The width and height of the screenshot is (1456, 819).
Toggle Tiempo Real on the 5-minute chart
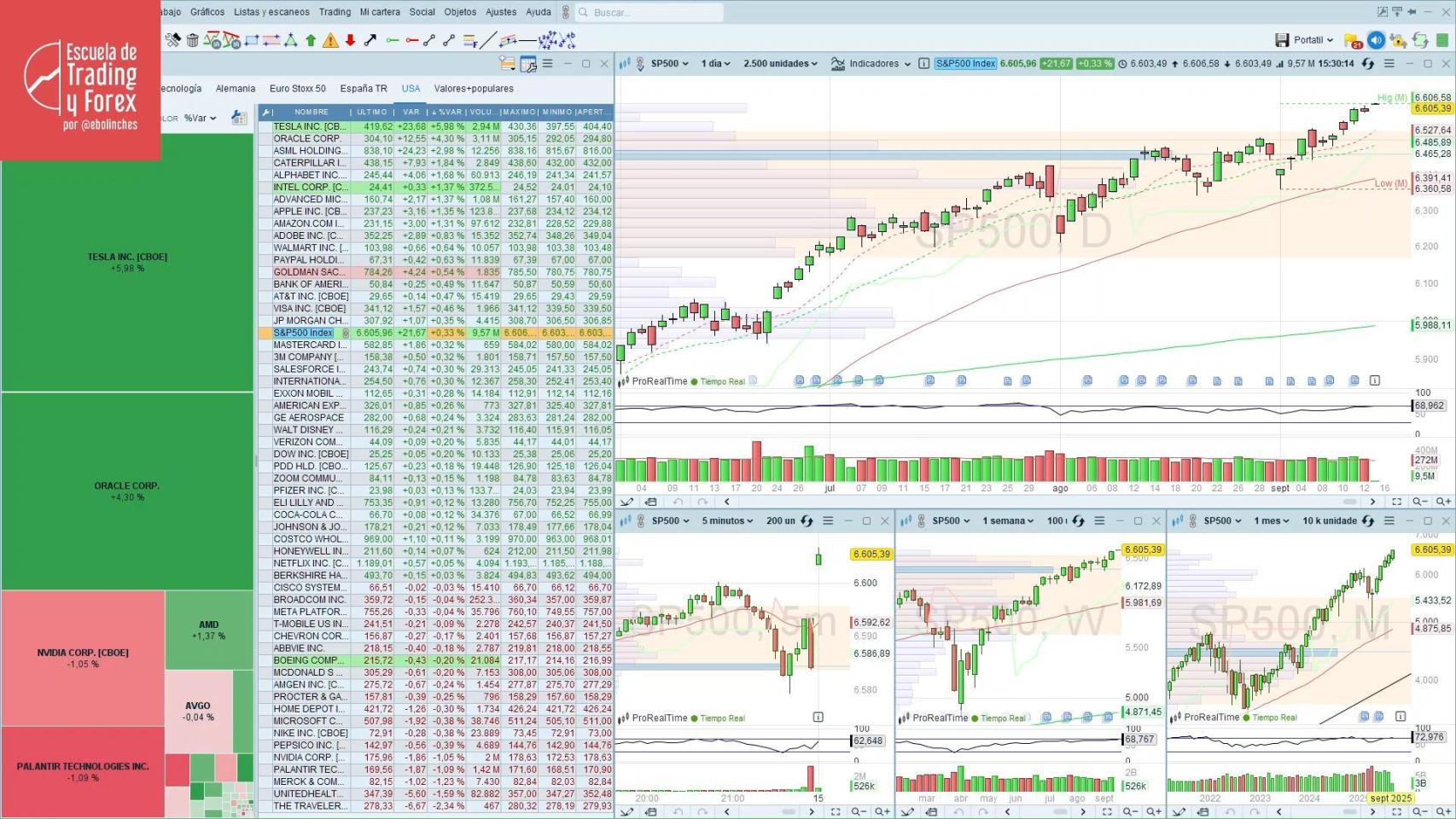click(722, 717)
